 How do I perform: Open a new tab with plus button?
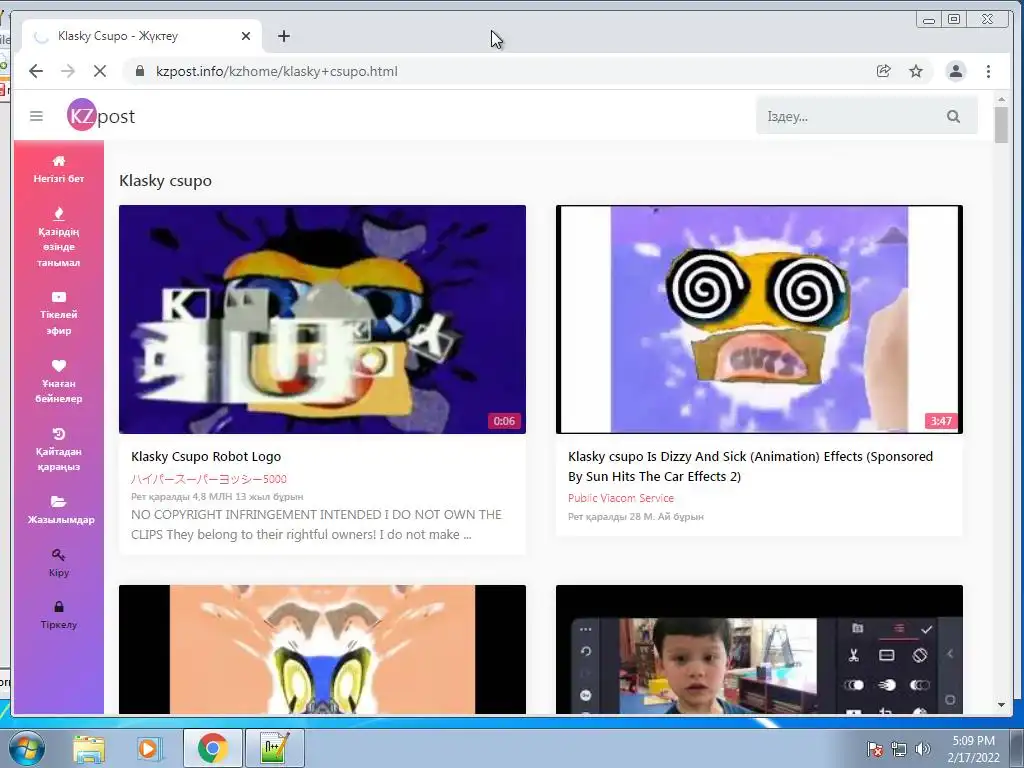point(283,36)
